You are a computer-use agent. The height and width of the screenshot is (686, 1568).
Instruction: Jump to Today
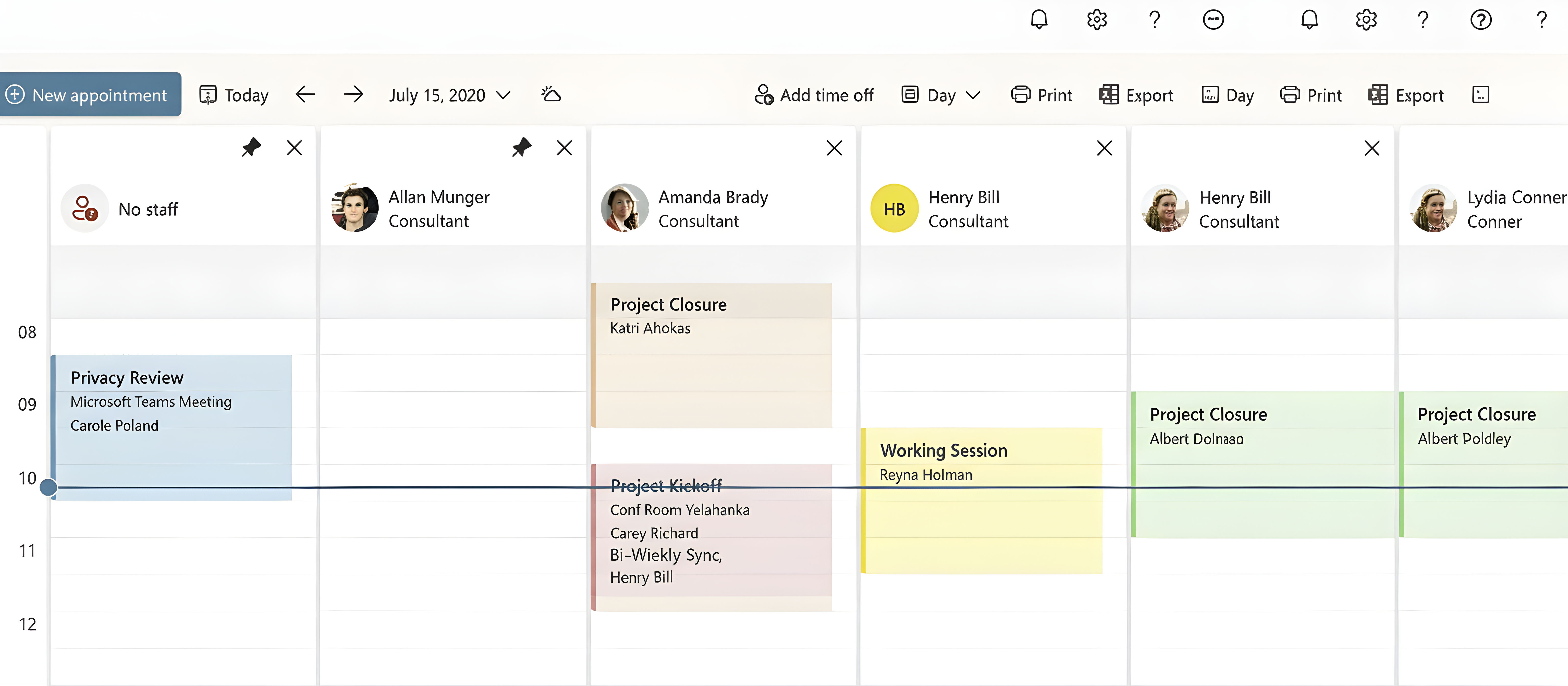click(234, 95)
